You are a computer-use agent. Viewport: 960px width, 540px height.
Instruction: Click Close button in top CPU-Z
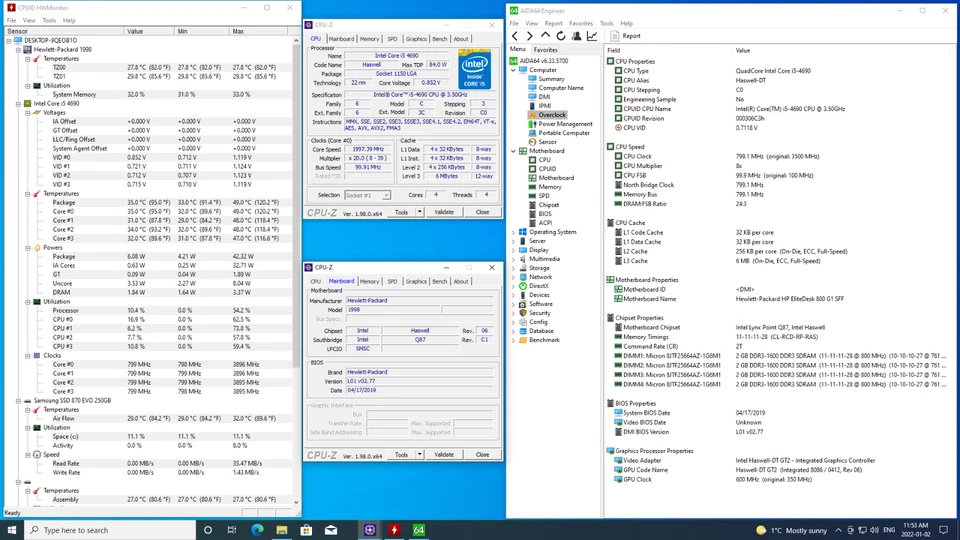coord(482,212)
